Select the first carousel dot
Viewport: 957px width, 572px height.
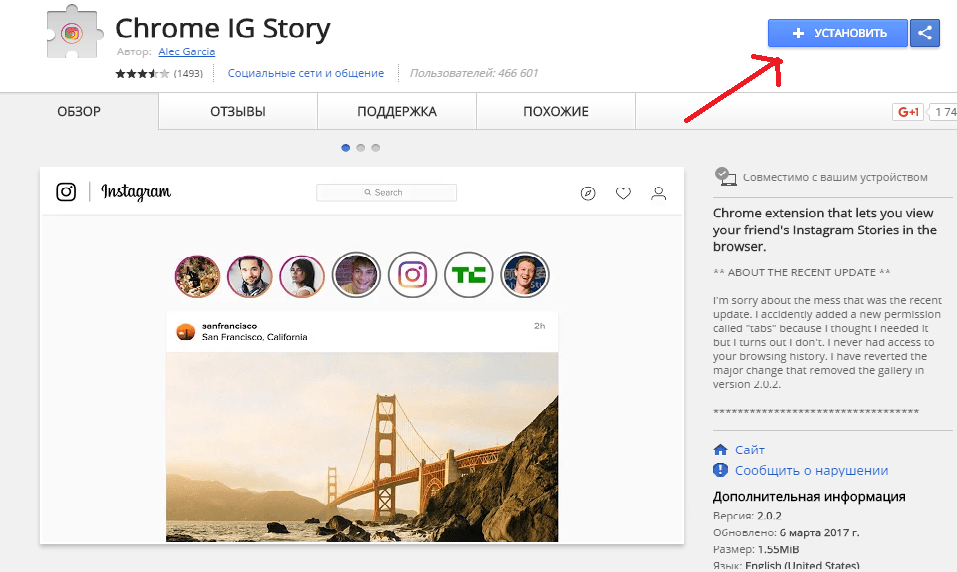345,148
